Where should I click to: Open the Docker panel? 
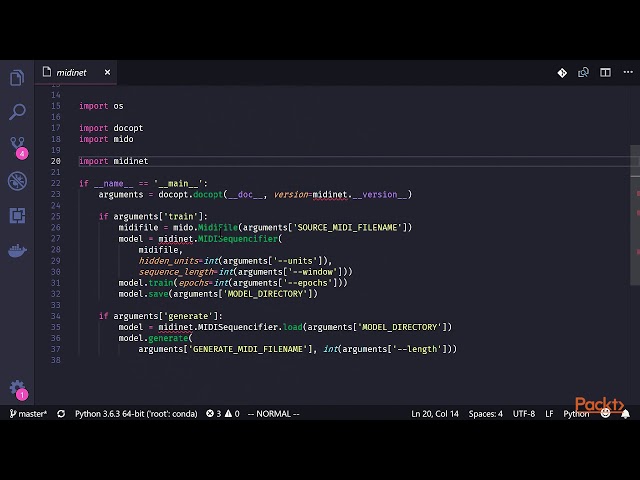point(17,251)
